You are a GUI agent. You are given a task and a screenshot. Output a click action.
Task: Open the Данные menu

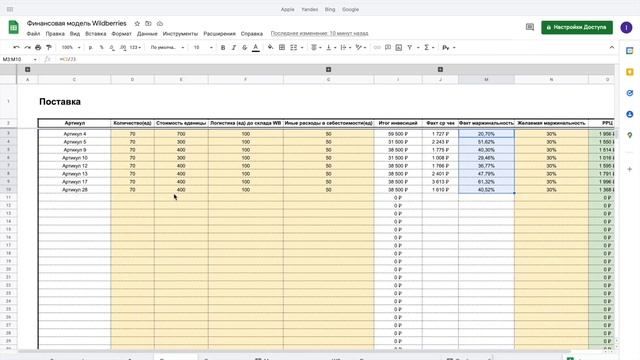point(147,33)
